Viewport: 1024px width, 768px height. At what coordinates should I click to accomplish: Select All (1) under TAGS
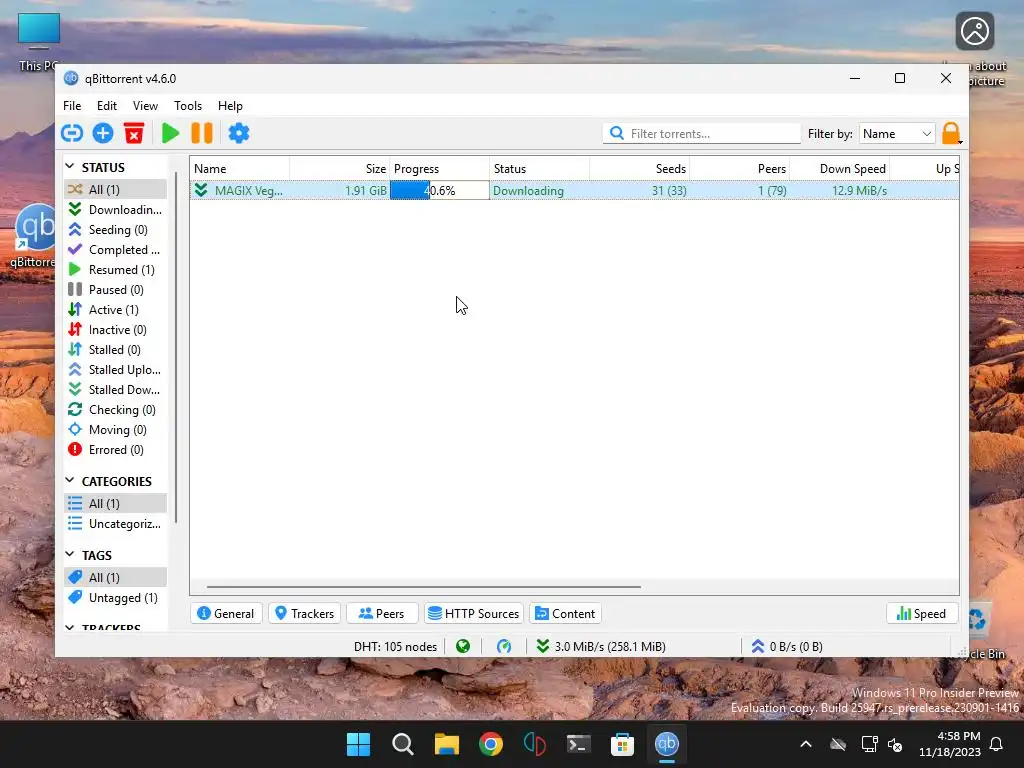pos(116,577)
